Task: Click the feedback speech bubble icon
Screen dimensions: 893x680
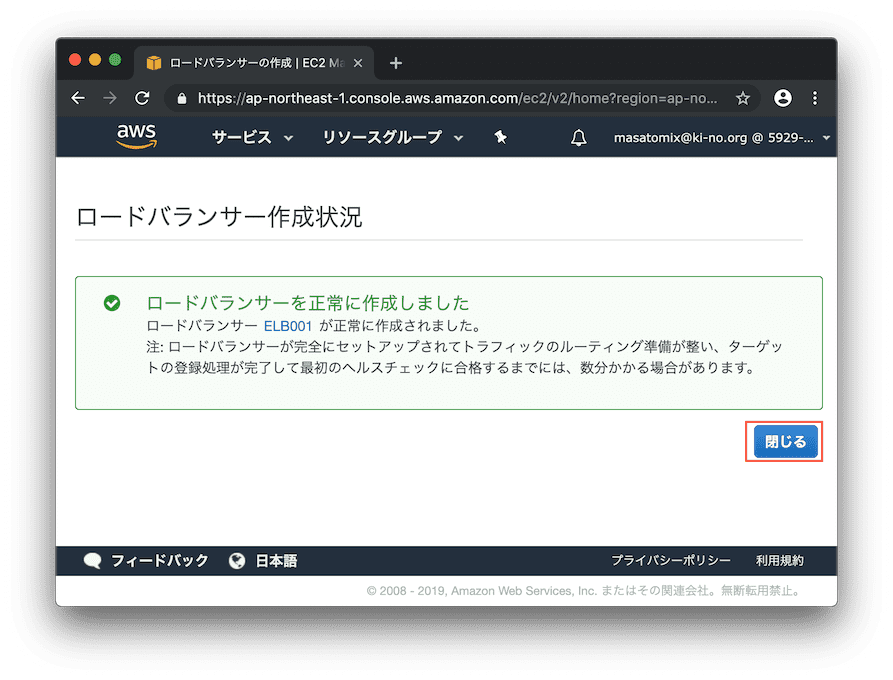Action: [x=92, y=561]
